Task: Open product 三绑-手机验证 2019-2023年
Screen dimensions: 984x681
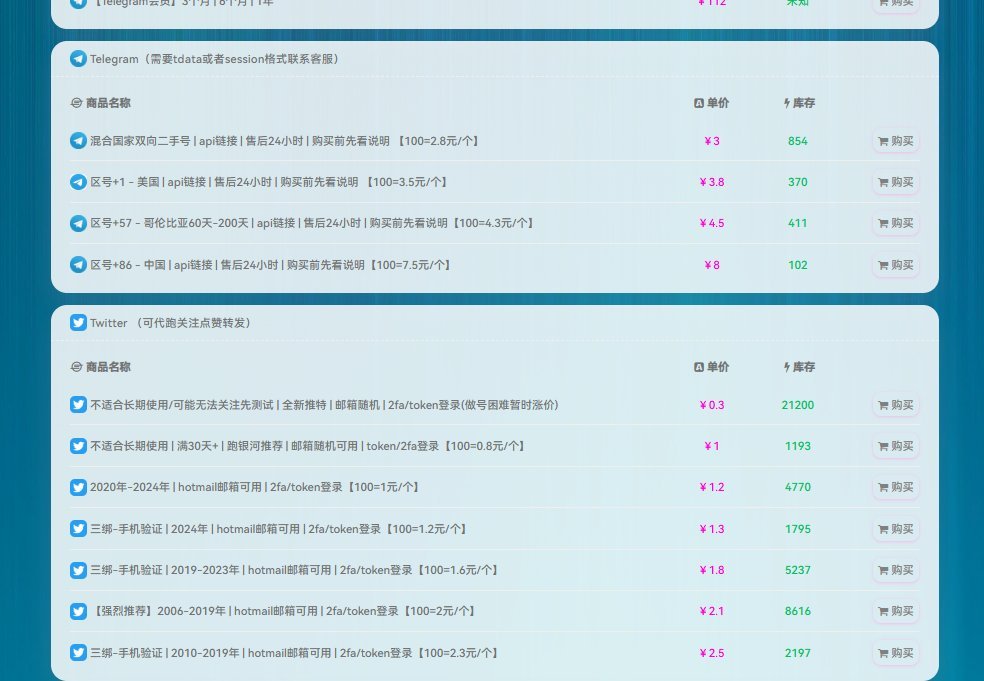Action: pyautogui.click(x=295, y=570)
